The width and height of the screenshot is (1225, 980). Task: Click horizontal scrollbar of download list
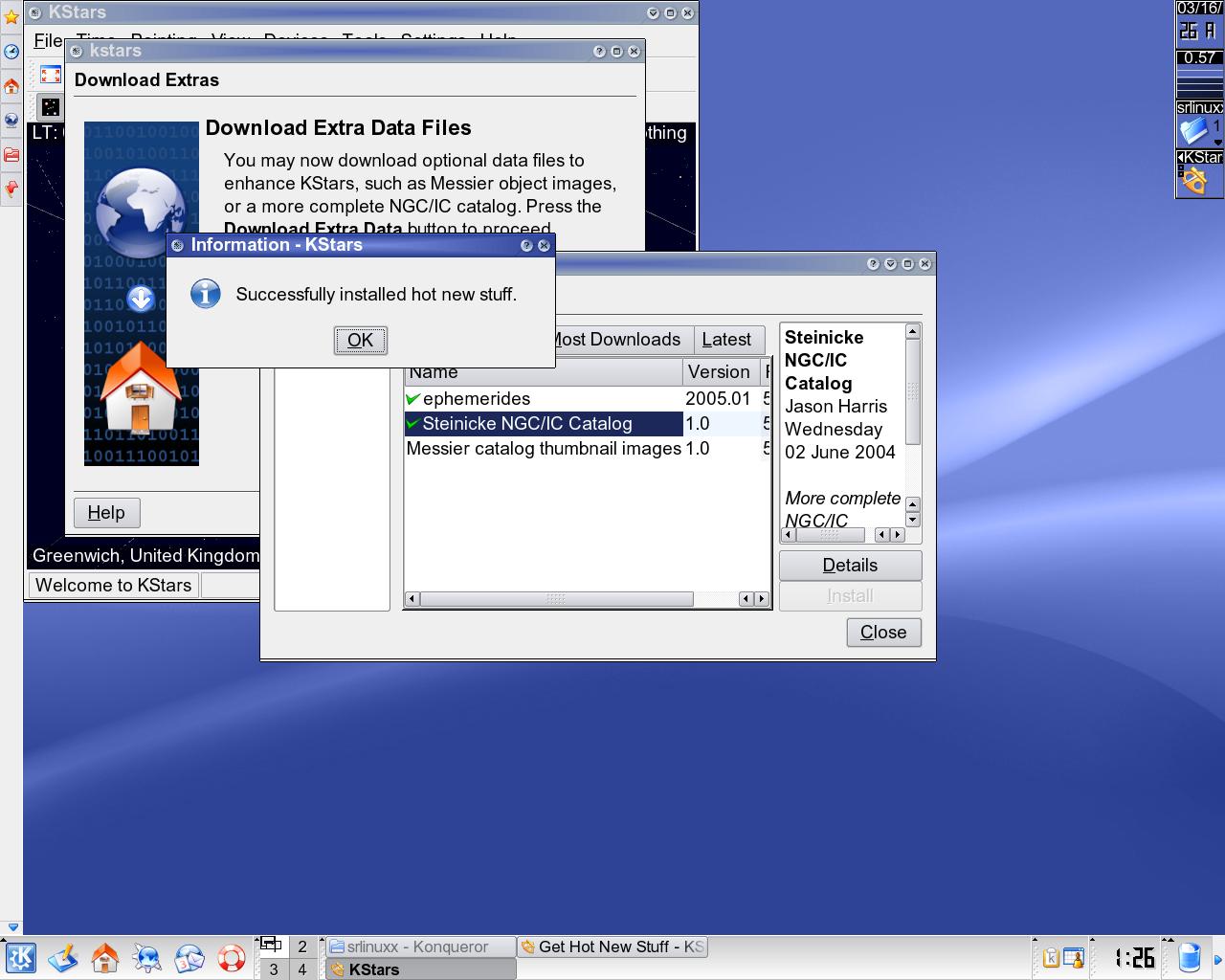tap(588, 599)
